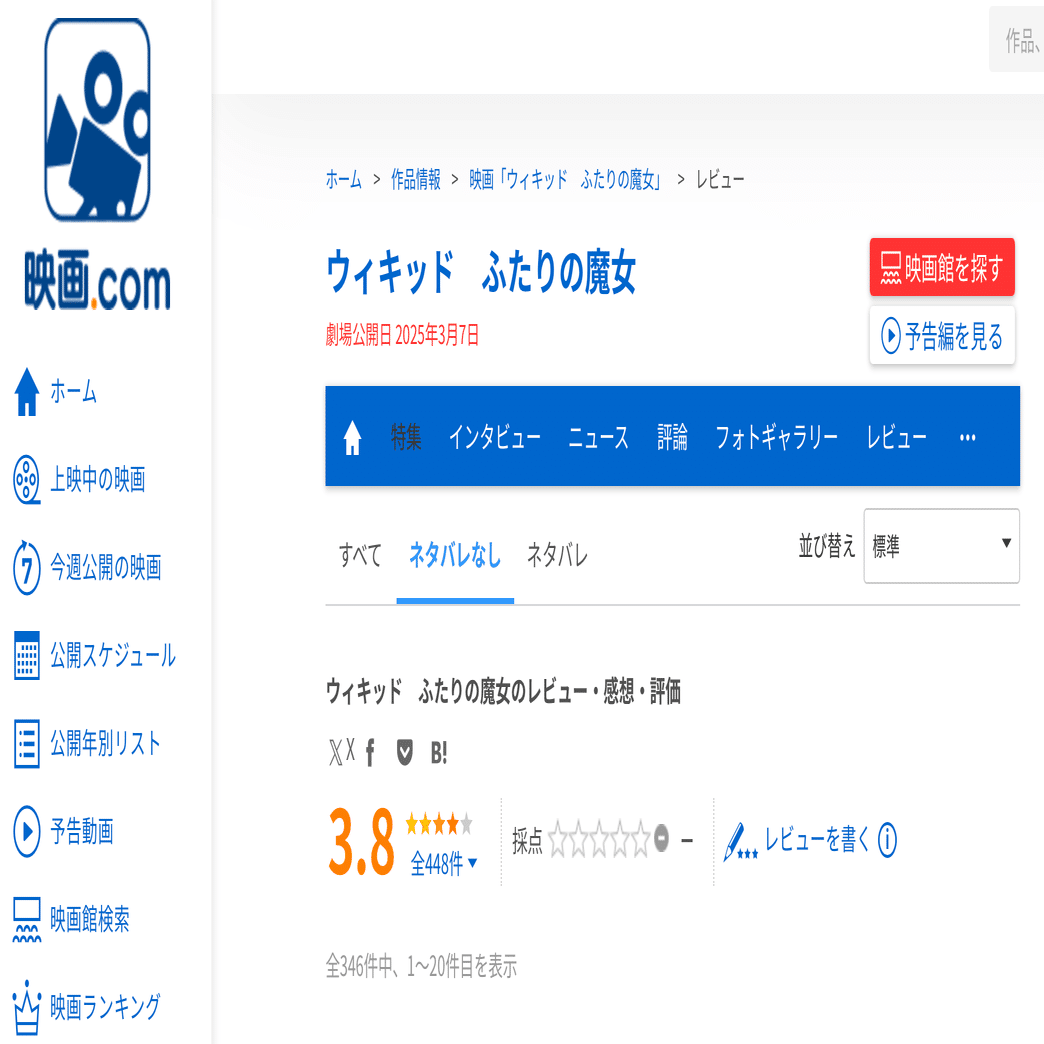1044x1044 pixels.
Task: Select the ネタバレなし review filter
Action: point(455,555)
